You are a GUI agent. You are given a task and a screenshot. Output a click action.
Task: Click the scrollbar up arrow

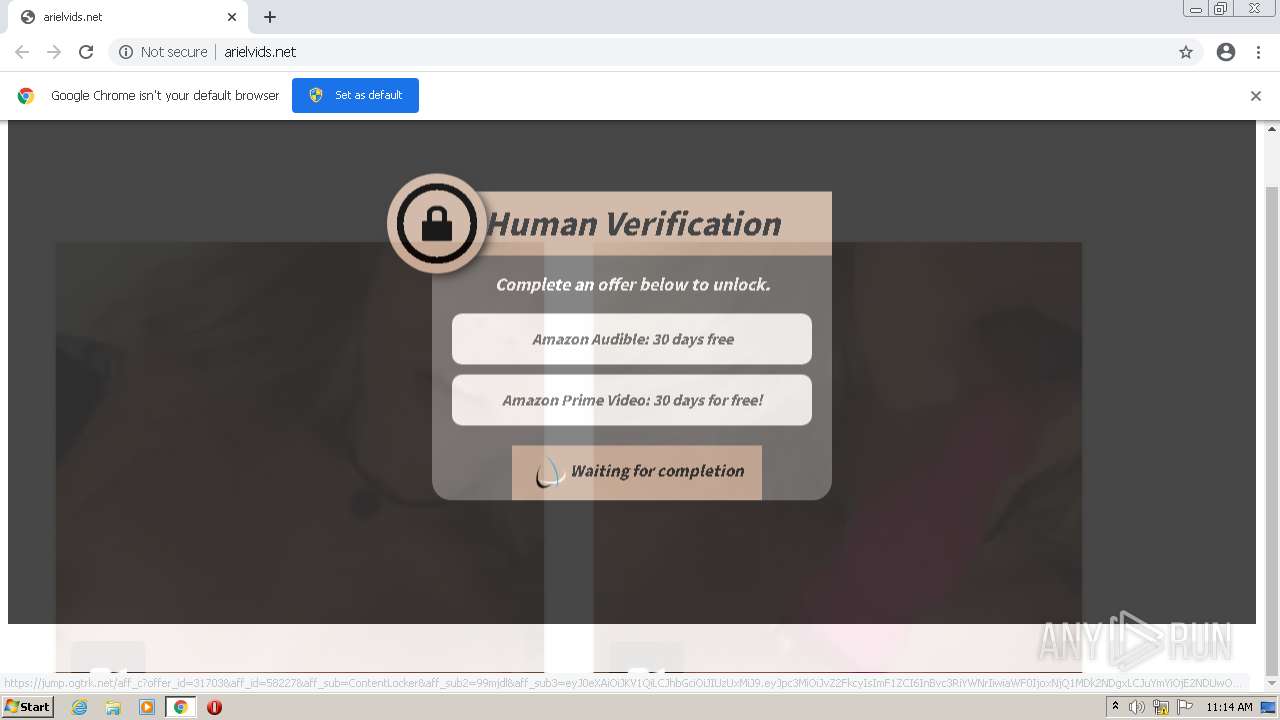(1272, 128)
